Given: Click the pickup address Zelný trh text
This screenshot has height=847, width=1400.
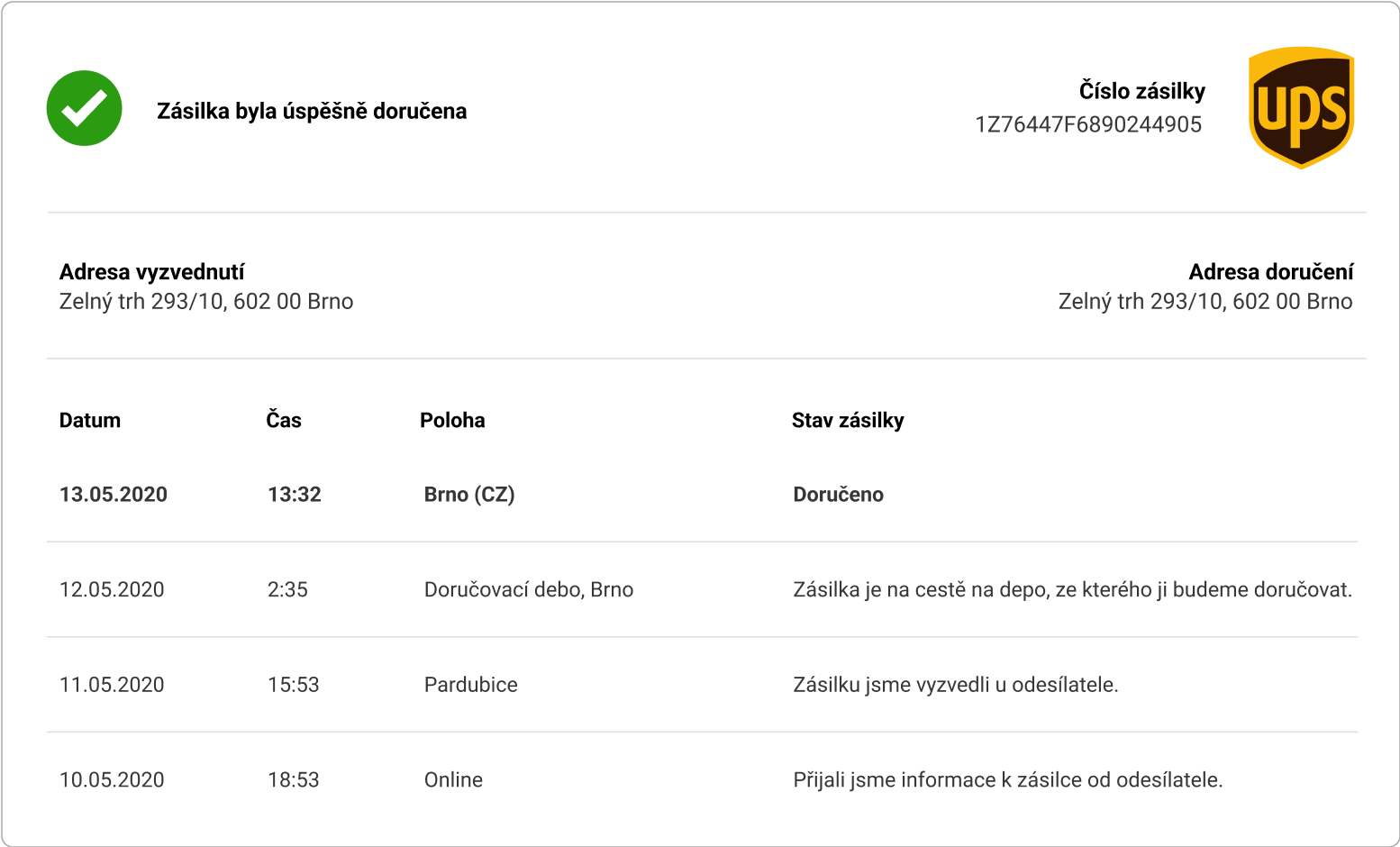Looking at the screenshot, I should tap(206, 301).
